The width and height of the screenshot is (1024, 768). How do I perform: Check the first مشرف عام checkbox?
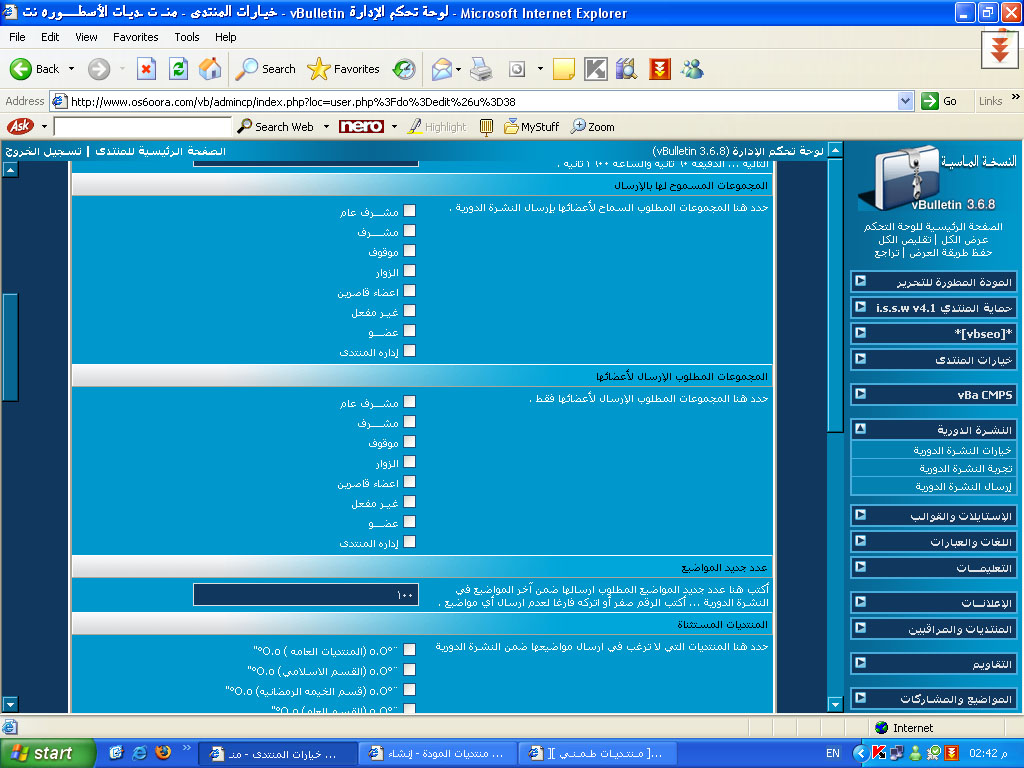click(x=409, y=211)
